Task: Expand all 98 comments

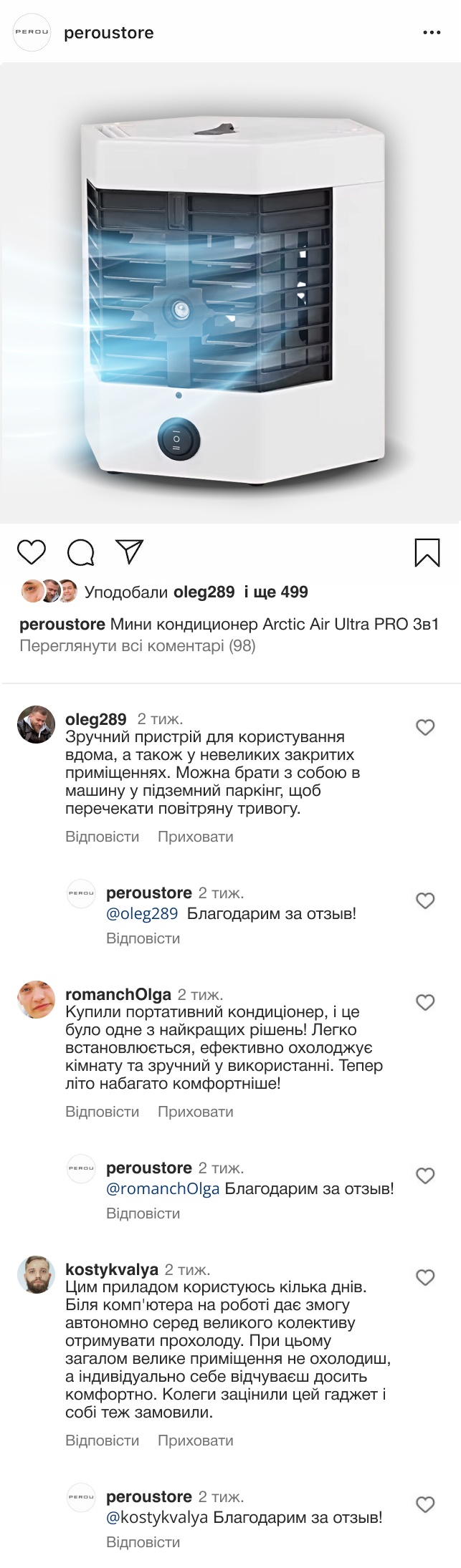Action: [x=138, y=646]
